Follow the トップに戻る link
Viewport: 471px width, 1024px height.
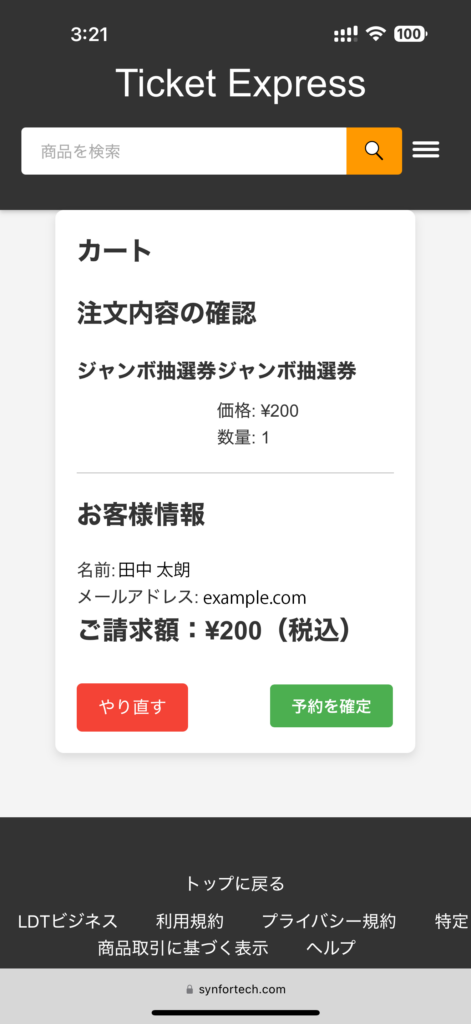(235, 884)
